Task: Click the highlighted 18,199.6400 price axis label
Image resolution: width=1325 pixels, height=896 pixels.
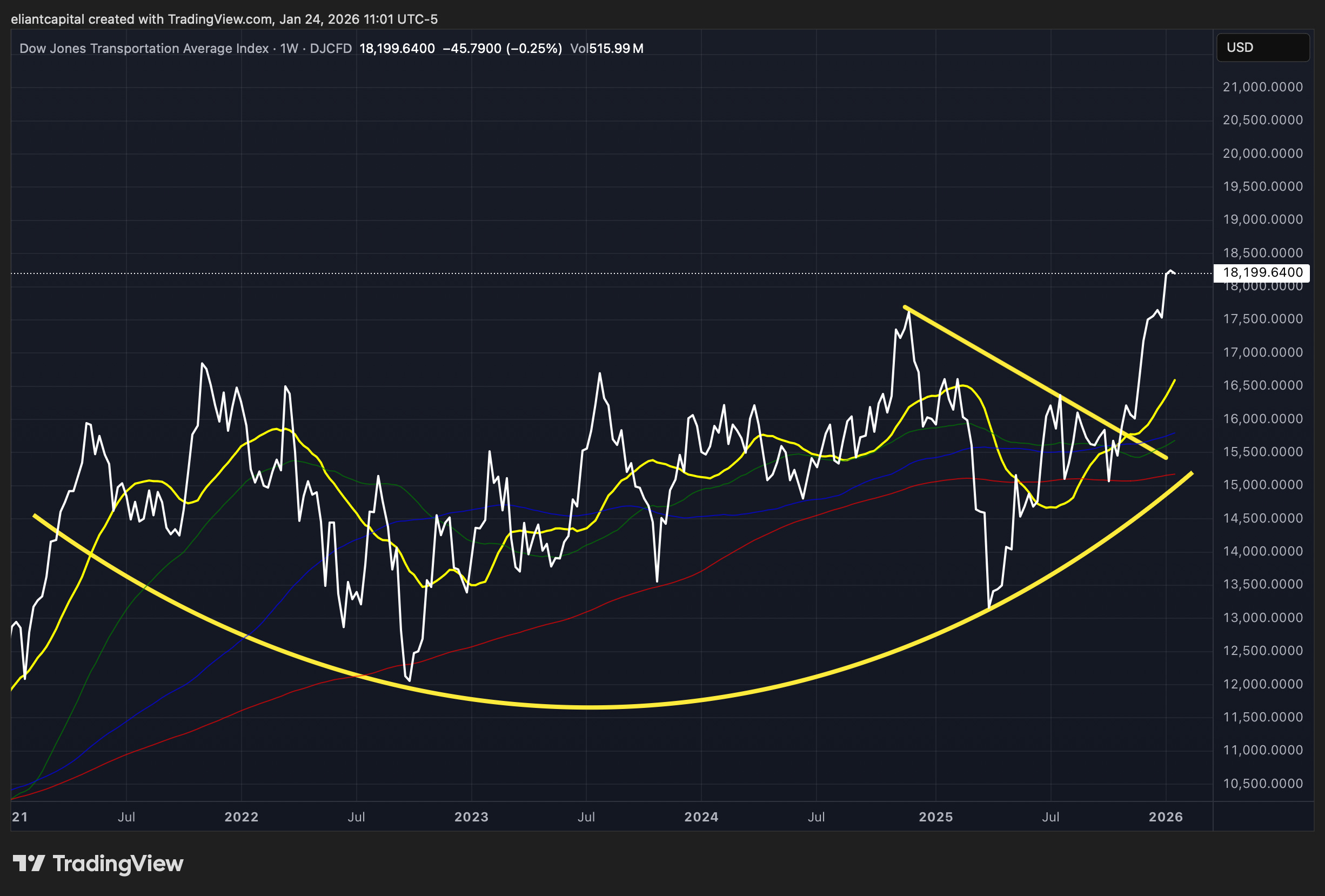Action: point(1262,272)
